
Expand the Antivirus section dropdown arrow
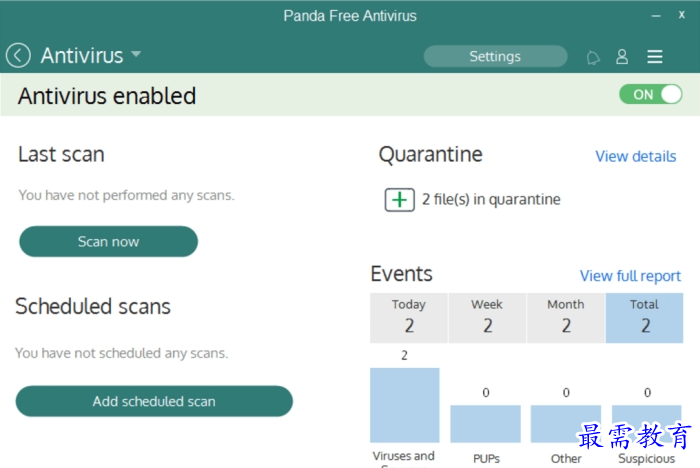[x=136, y=54]
